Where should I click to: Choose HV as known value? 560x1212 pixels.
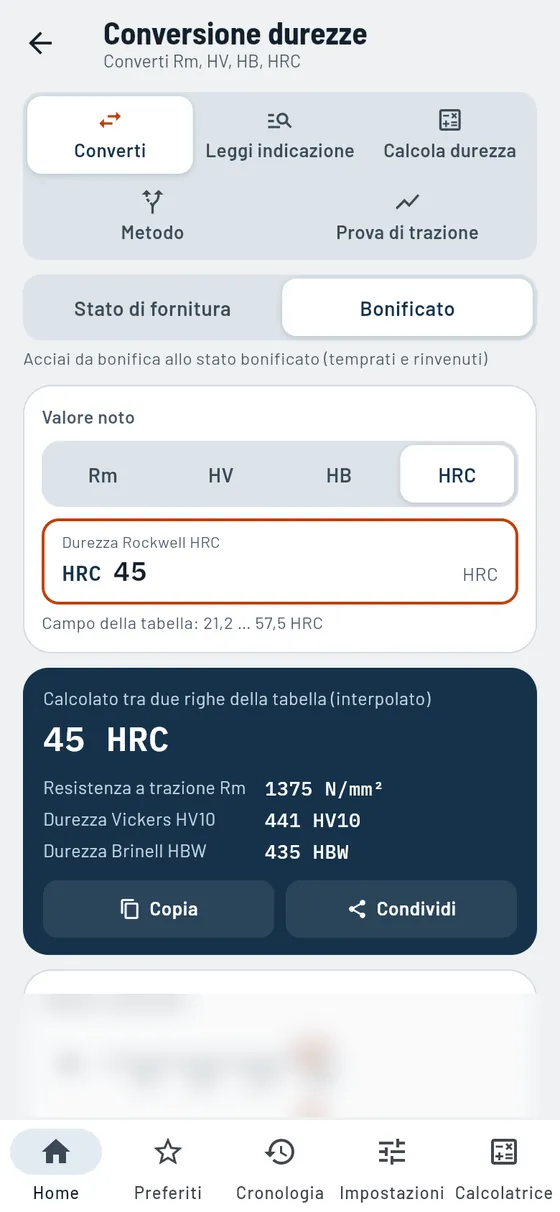click(221, 475)
